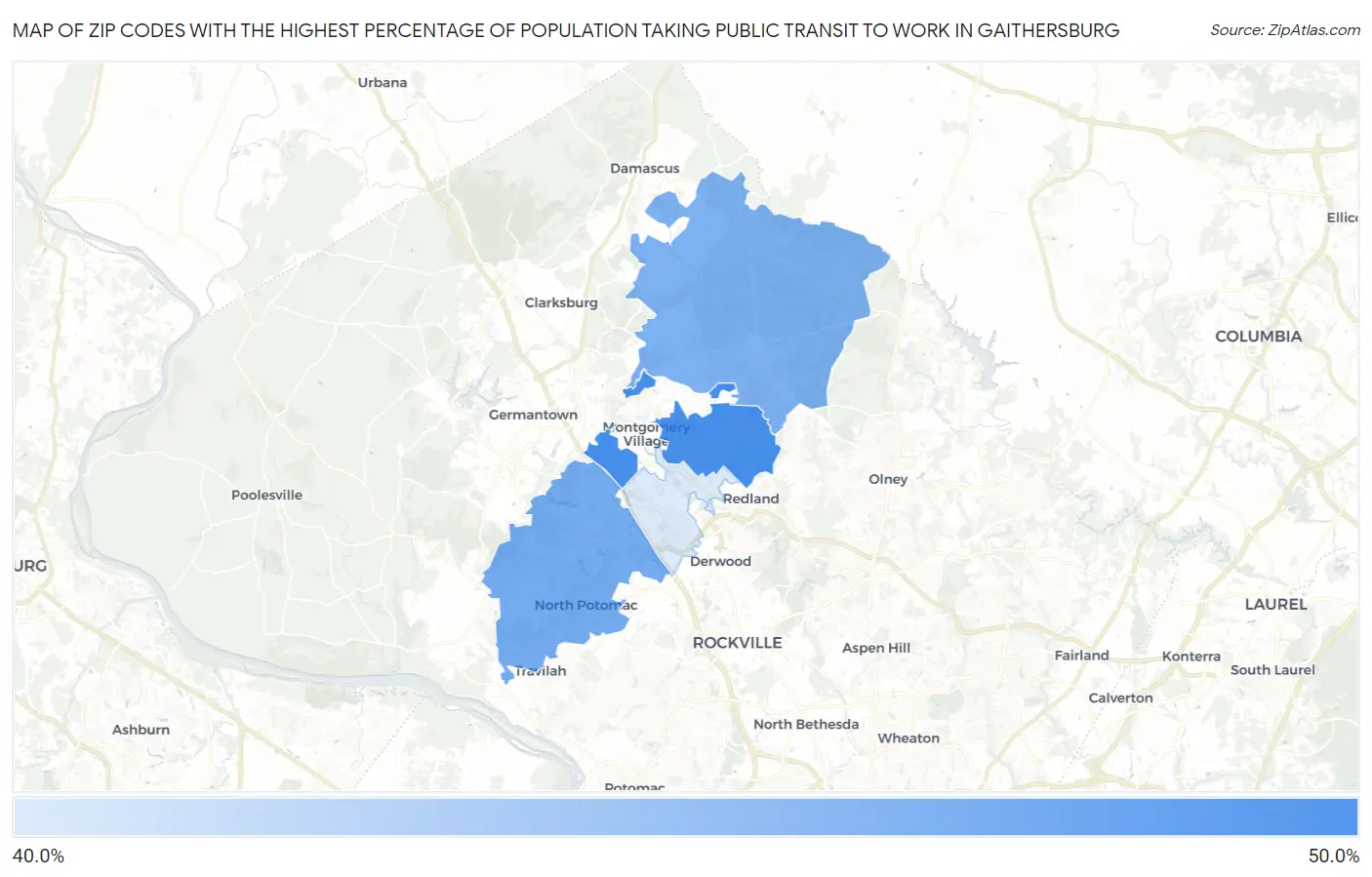Click the Olney map label

click(x=888, y=479)
